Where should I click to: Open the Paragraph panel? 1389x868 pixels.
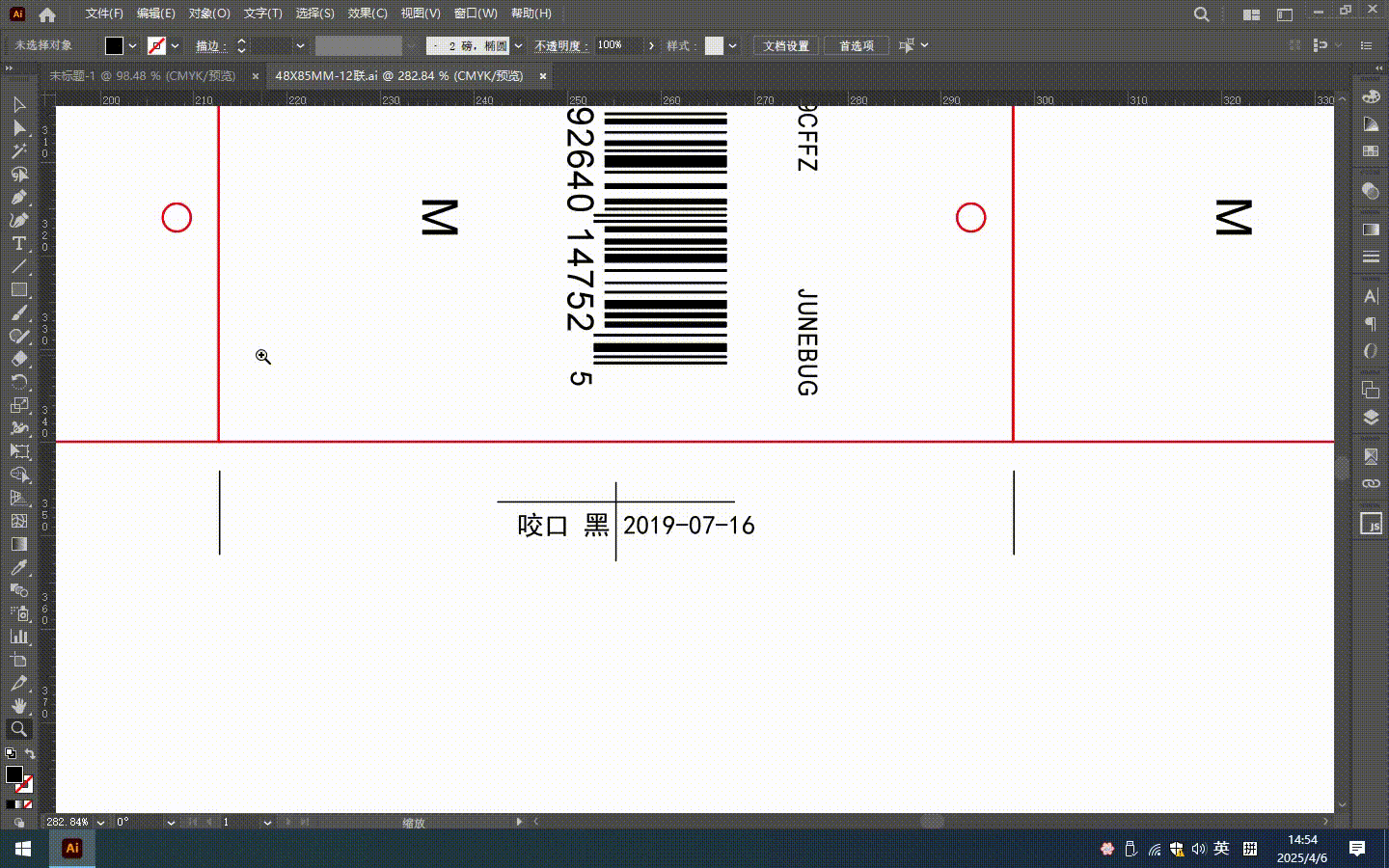[1371, 323]
